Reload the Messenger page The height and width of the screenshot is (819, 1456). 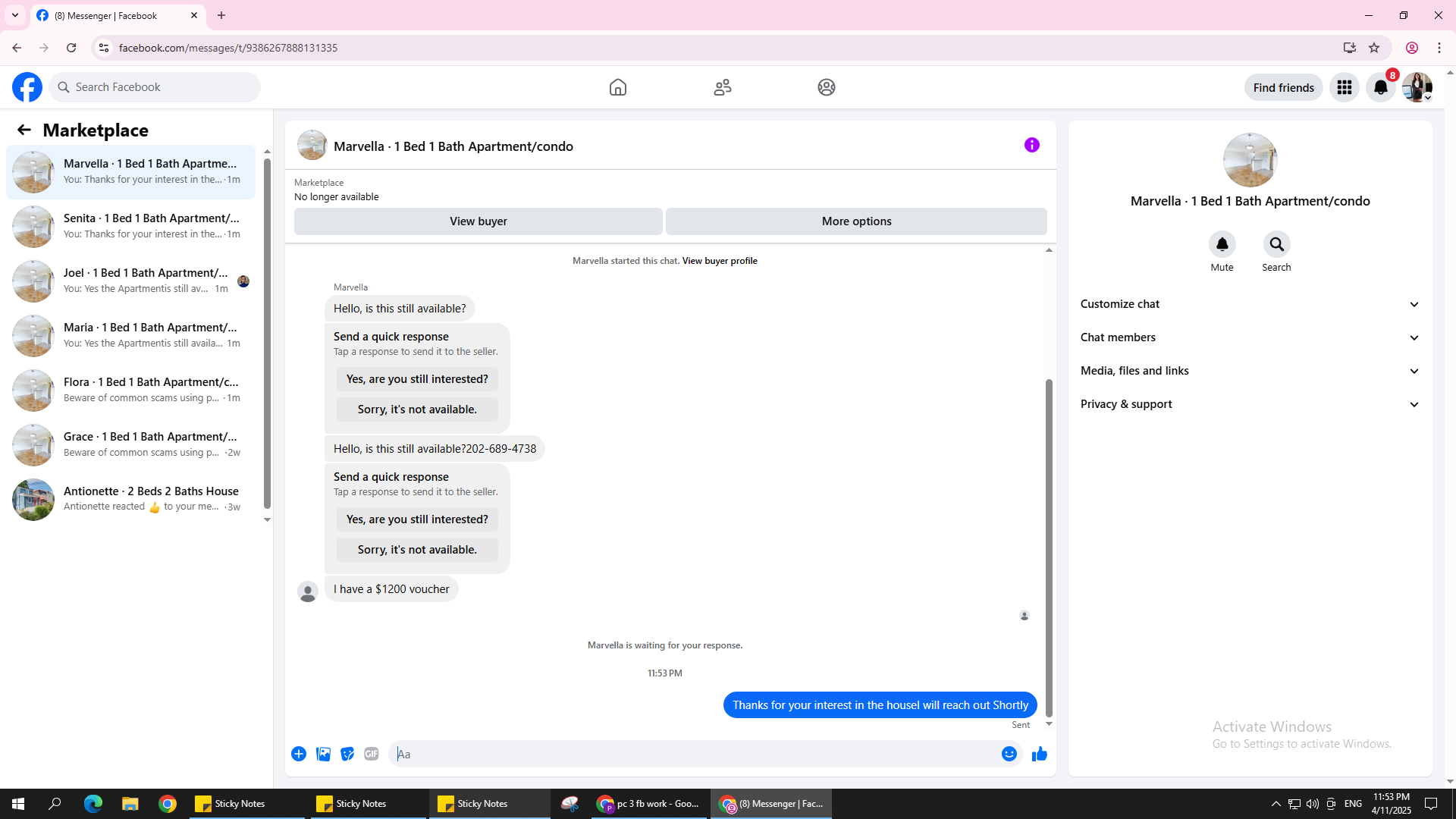point(71,48)
